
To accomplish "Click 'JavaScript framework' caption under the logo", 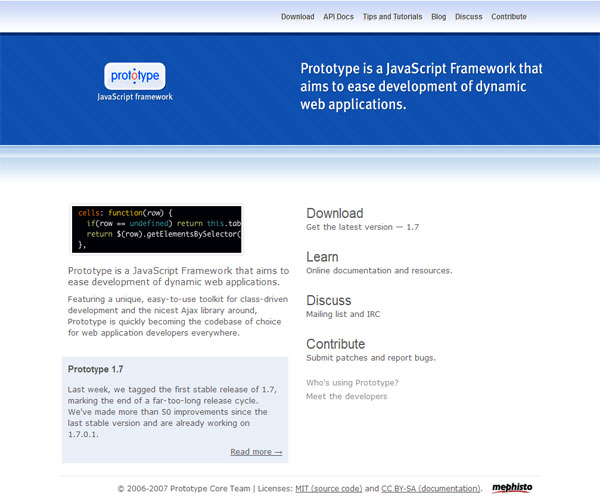I will click(135, 97).
